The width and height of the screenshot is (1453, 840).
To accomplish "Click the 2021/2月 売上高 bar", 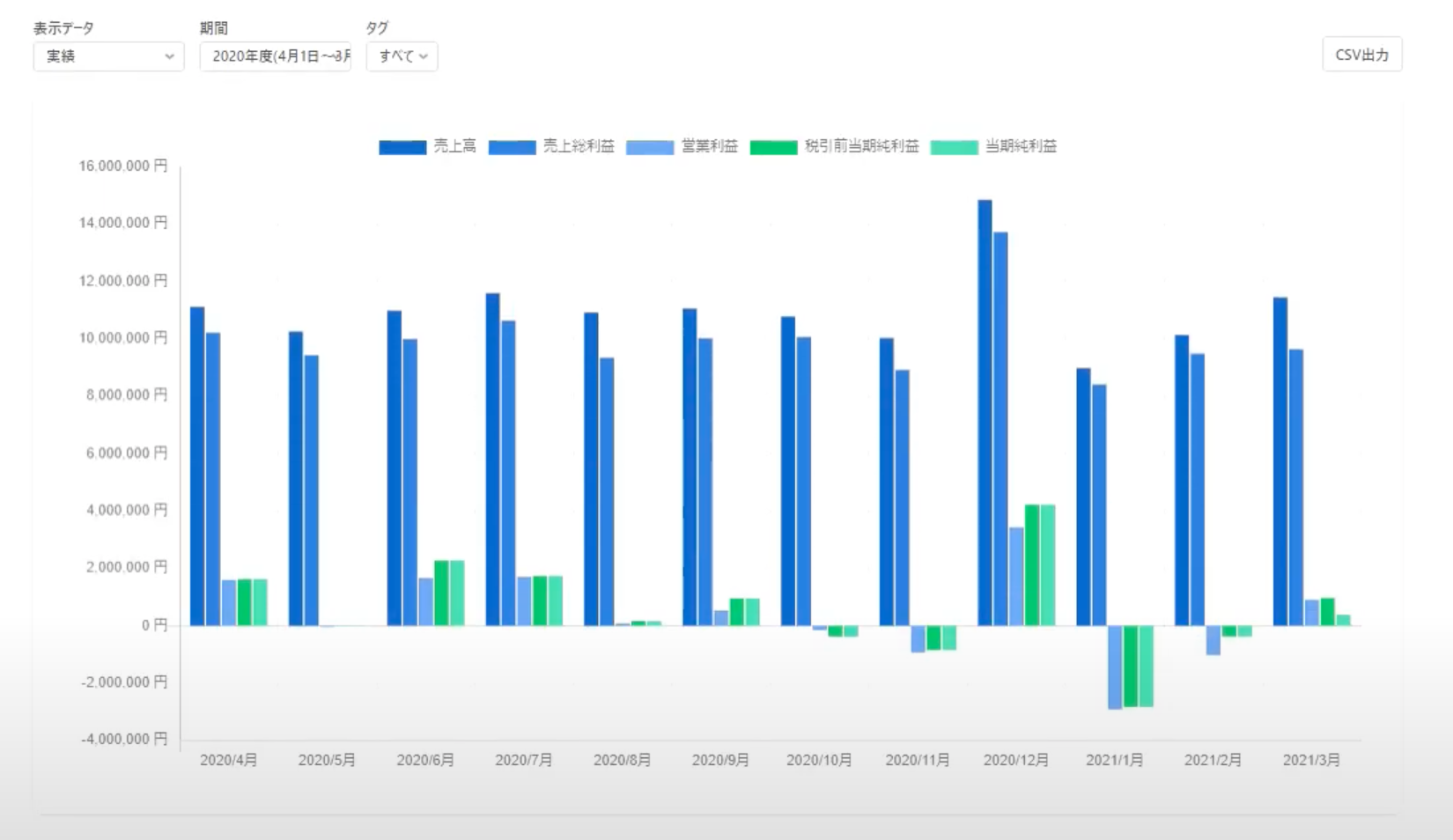I will (1182, 481).
